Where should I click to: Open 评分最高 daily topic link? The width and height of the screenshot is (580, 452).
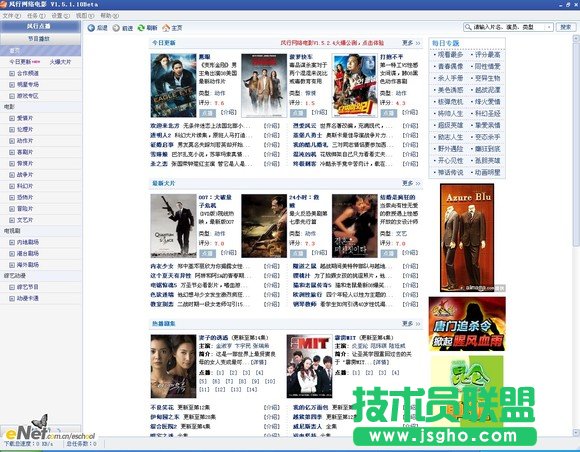click(488, 55)
